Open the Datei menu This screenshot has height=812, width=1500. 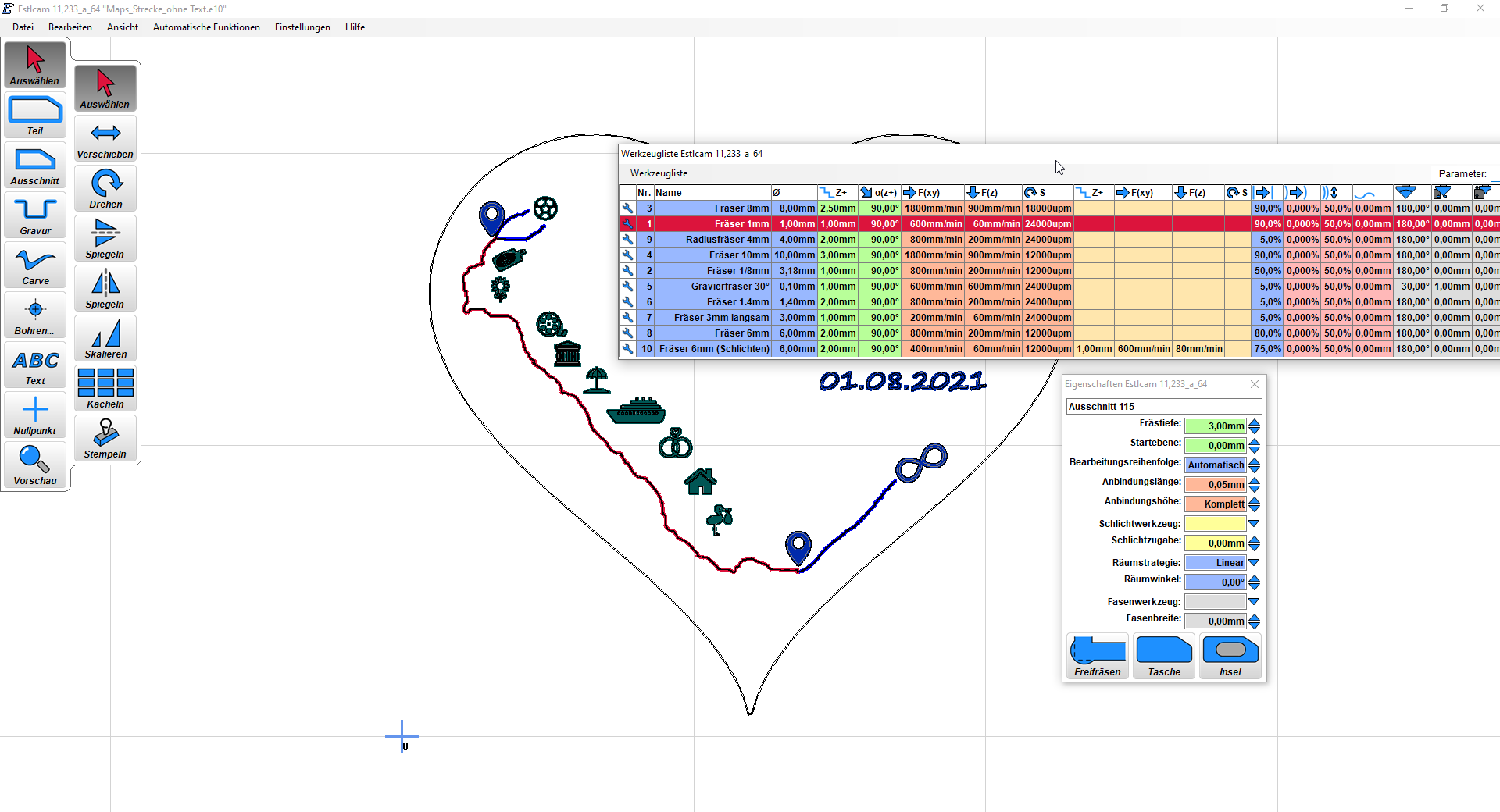23,27
